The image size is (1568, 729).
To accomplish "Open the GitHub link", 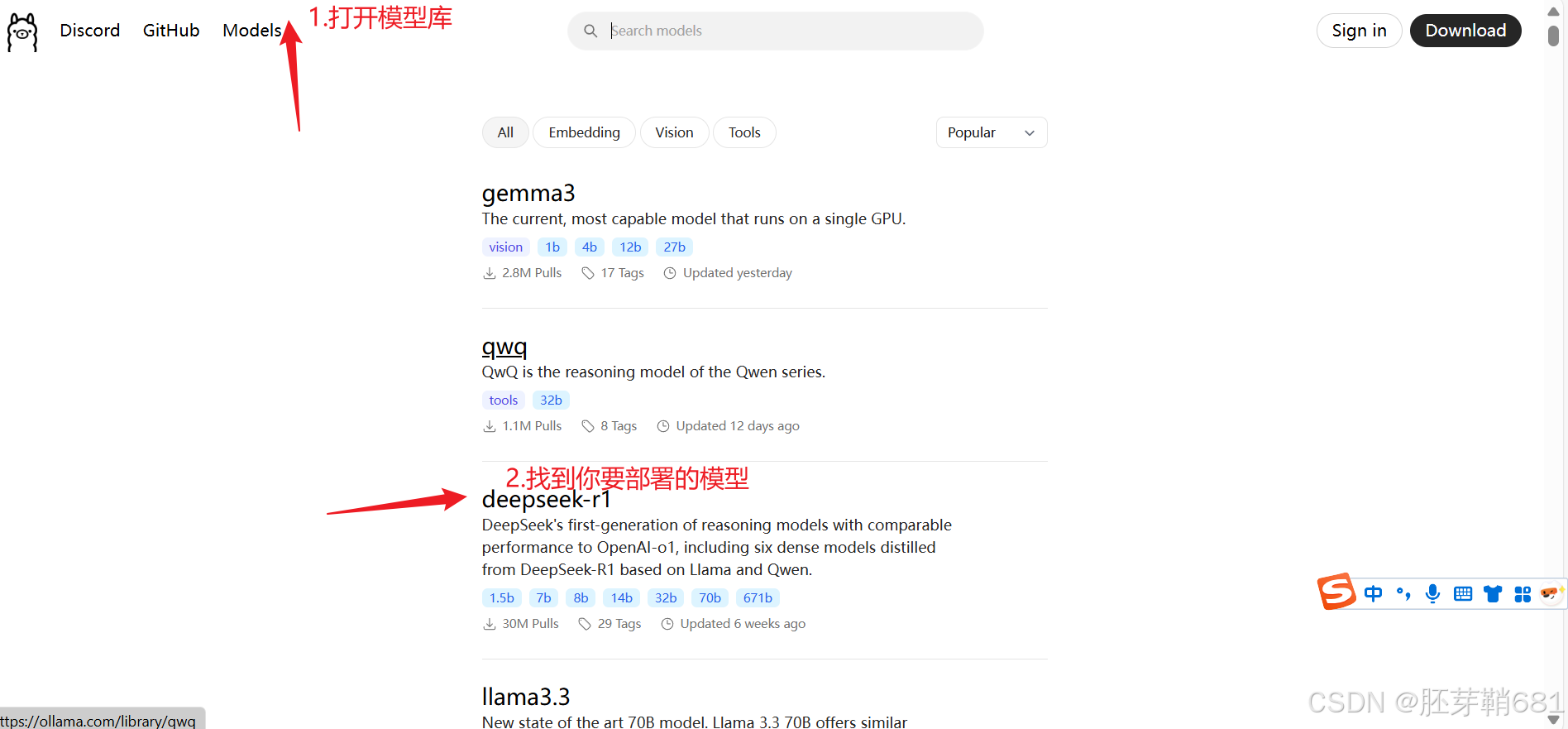I will pos(171,31).
